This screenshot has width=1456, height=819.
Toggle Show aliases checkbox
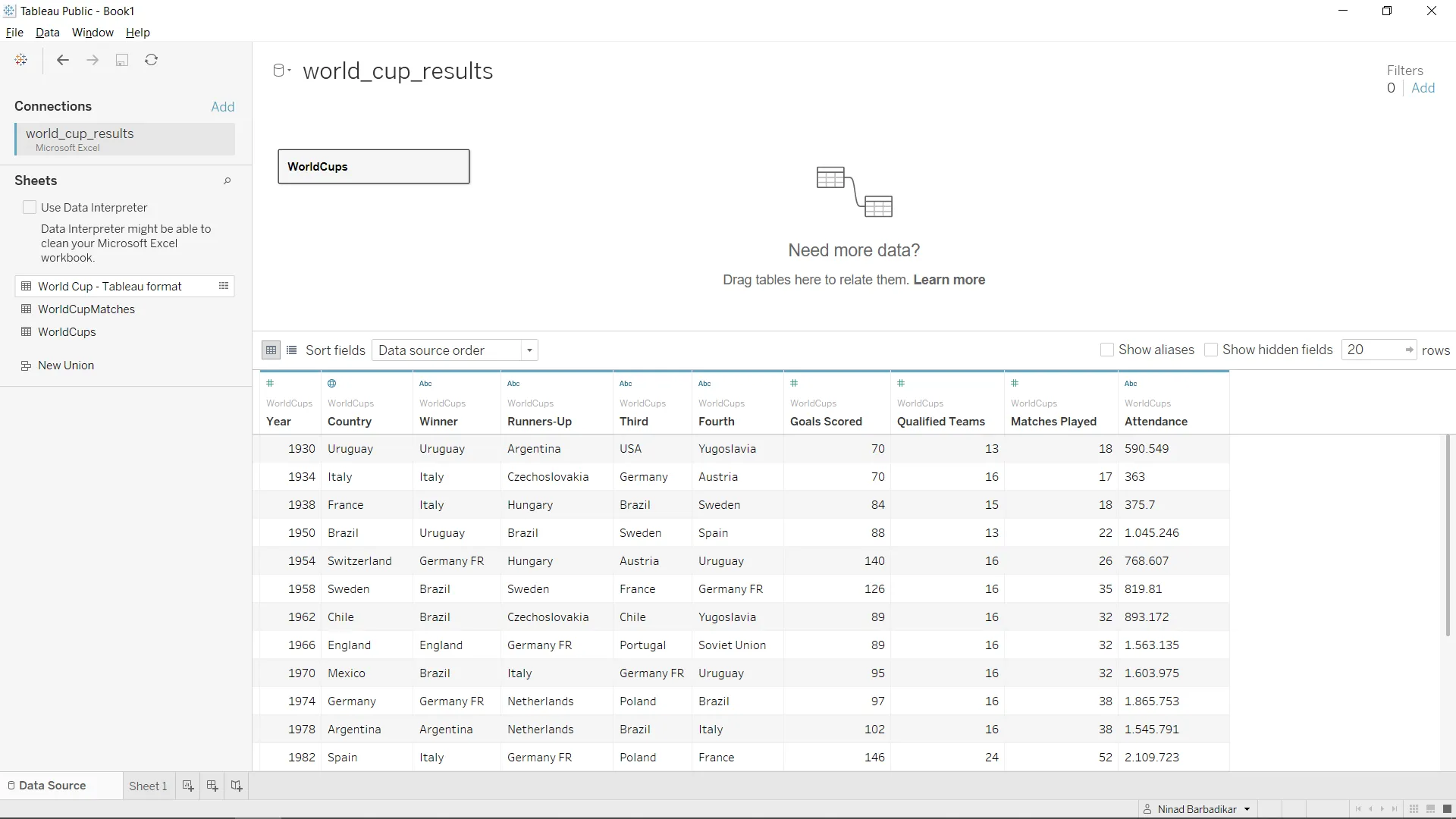[x=1106, y=350]
